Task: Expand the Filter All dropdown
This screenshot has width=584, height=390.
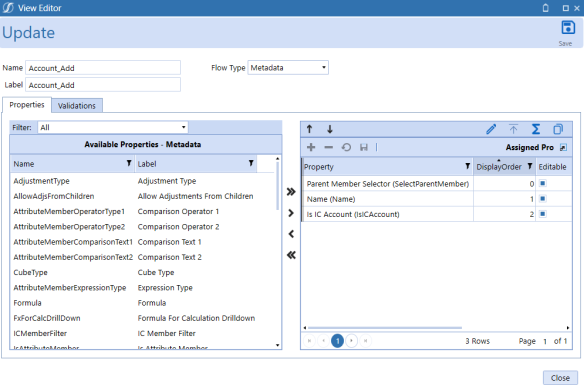Action: point(113,127)
